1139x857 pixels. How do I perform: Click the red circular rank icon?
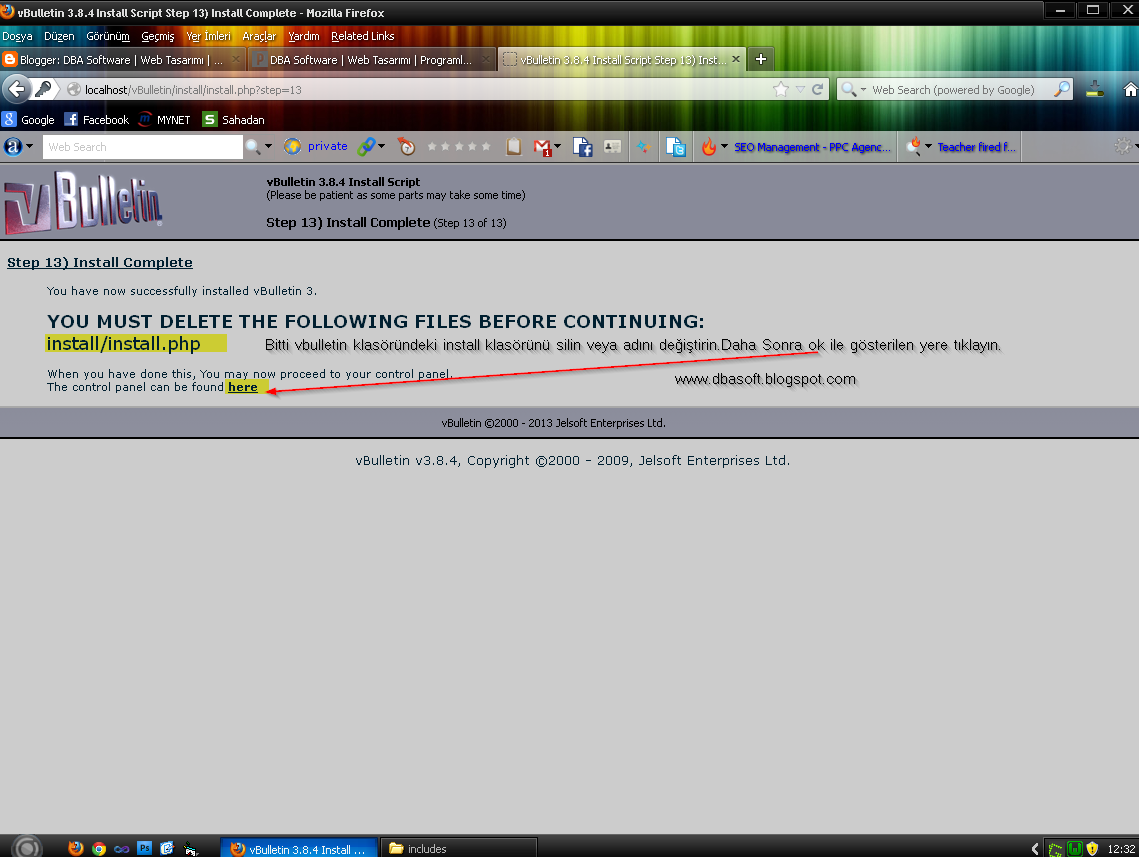pyautogui.click(x=407, y=147)
